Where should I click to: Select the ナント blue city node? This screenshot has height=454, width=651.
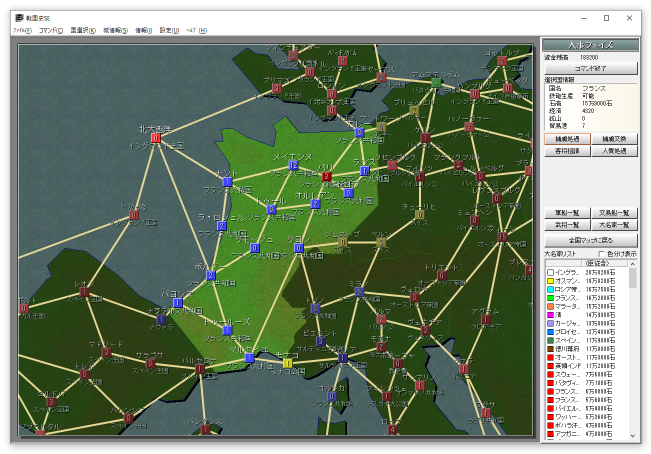(x=228, y=182)
